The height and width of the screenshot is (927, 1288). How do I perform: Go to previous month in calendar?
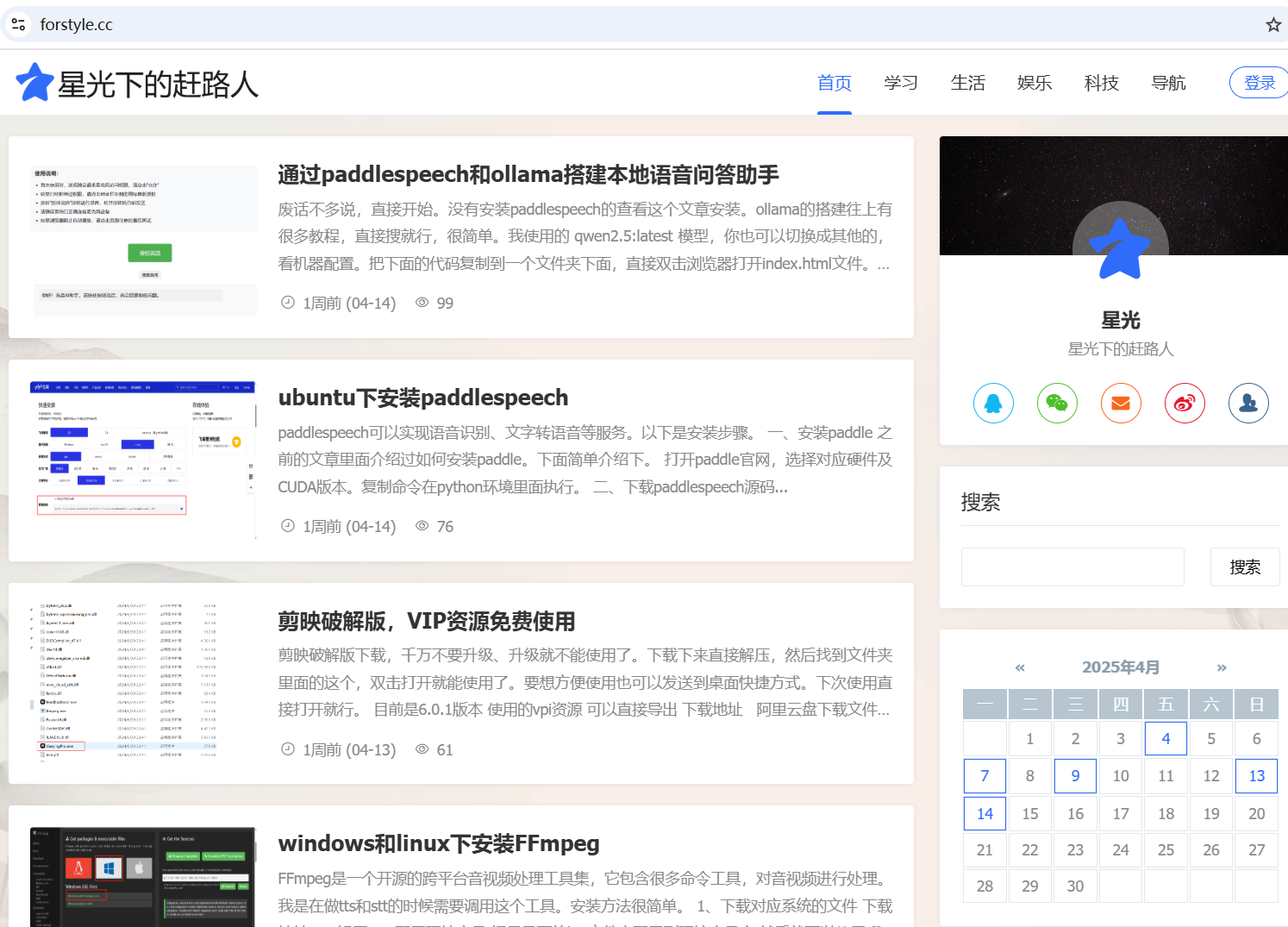point(1020,667)
